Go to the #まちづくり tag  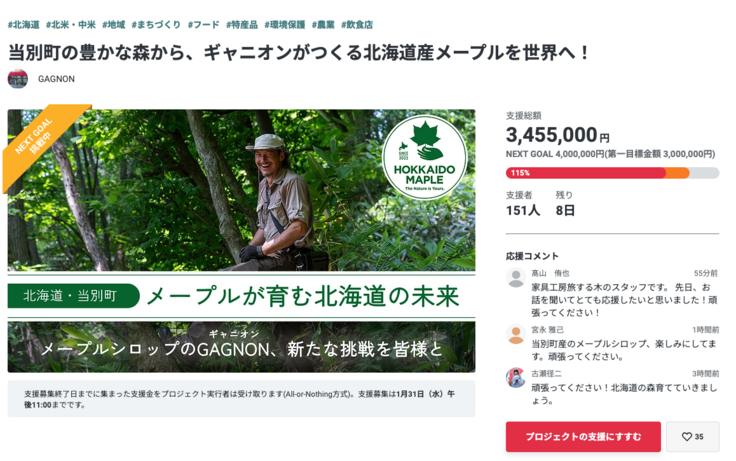click(156, 24)
